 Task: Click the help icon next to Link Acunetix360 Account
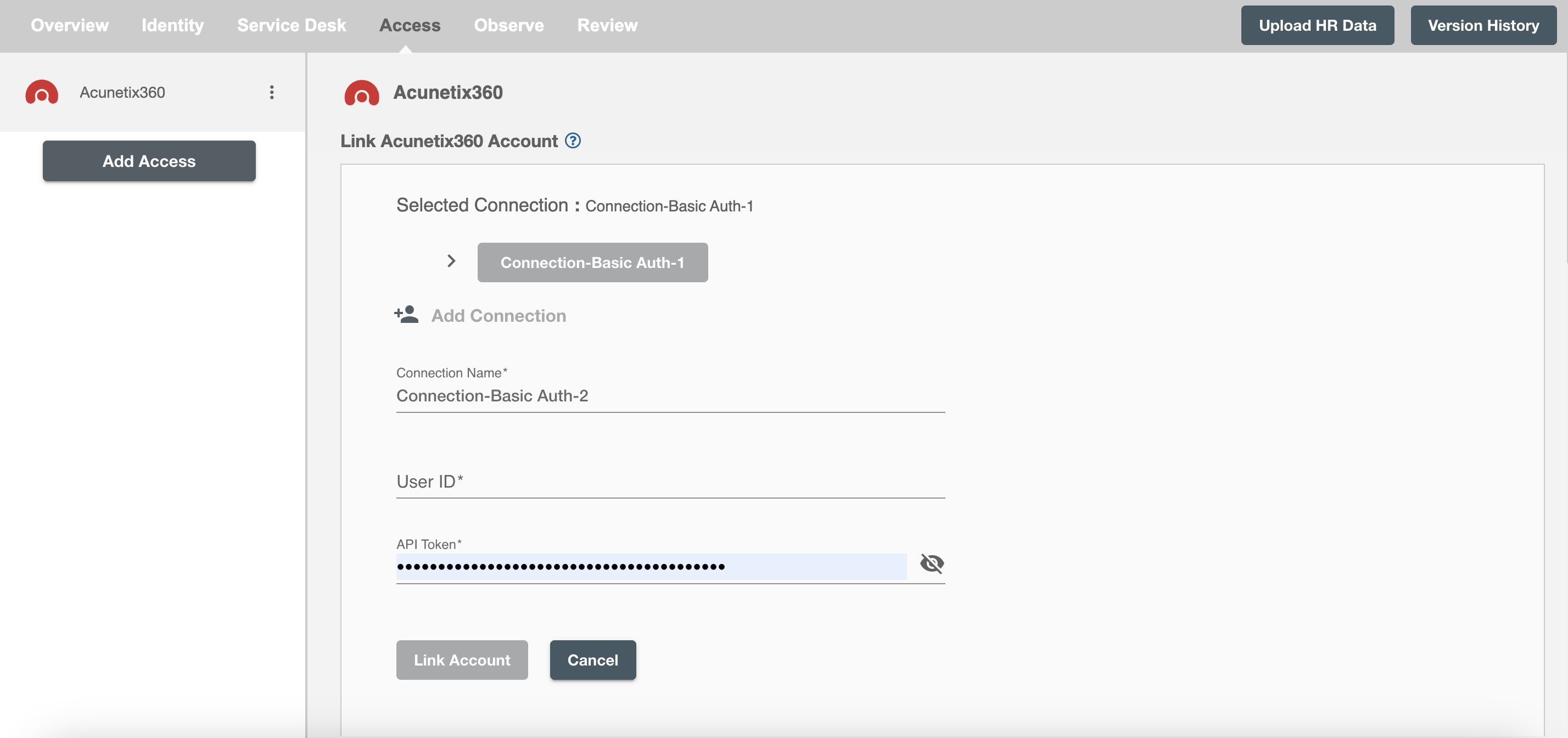pyautogui.click(x=573, y=140)
